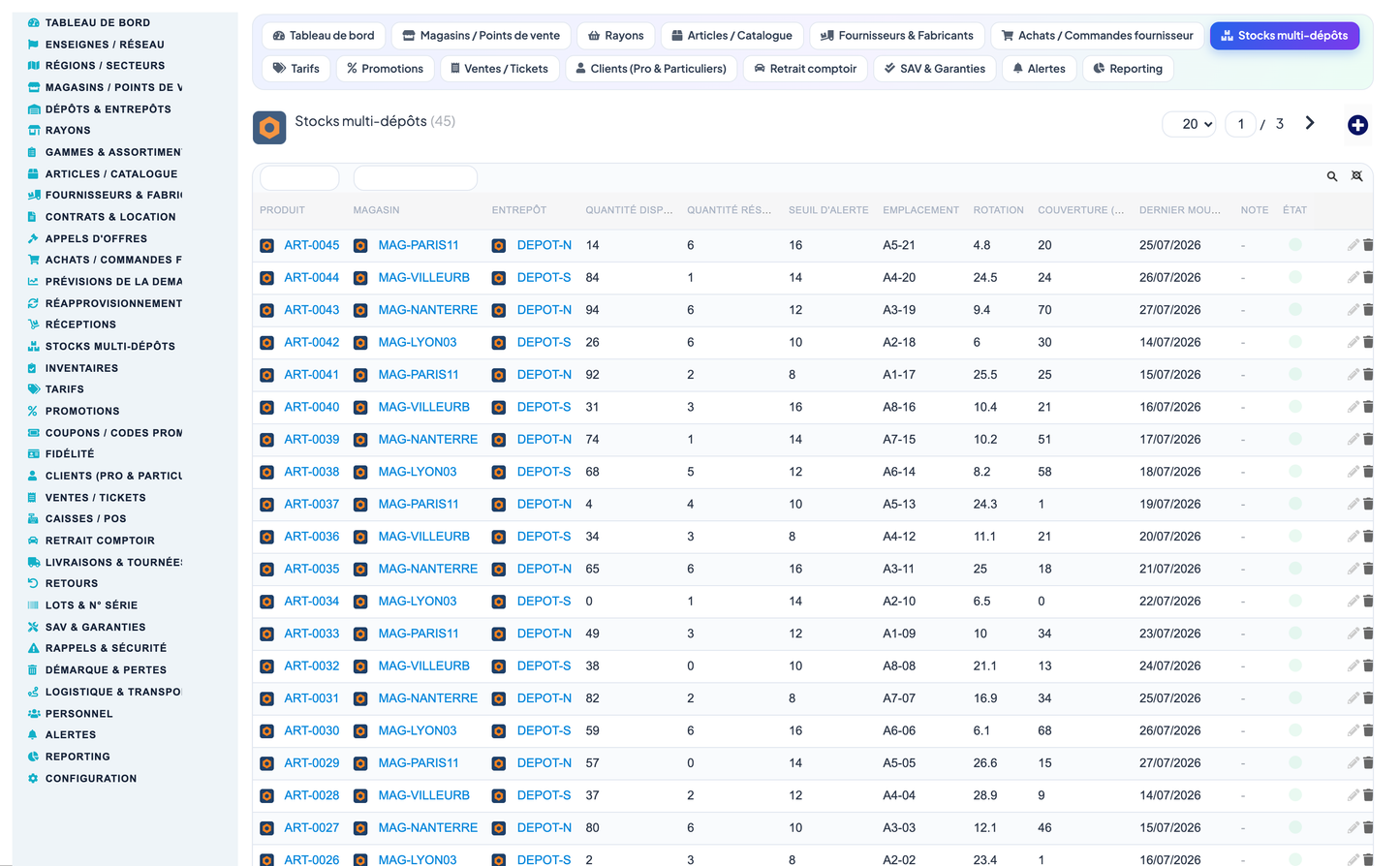The image size is (1400, 866).
Task: Sort by Seuil d'alerte column header
Action: [828, 210]
